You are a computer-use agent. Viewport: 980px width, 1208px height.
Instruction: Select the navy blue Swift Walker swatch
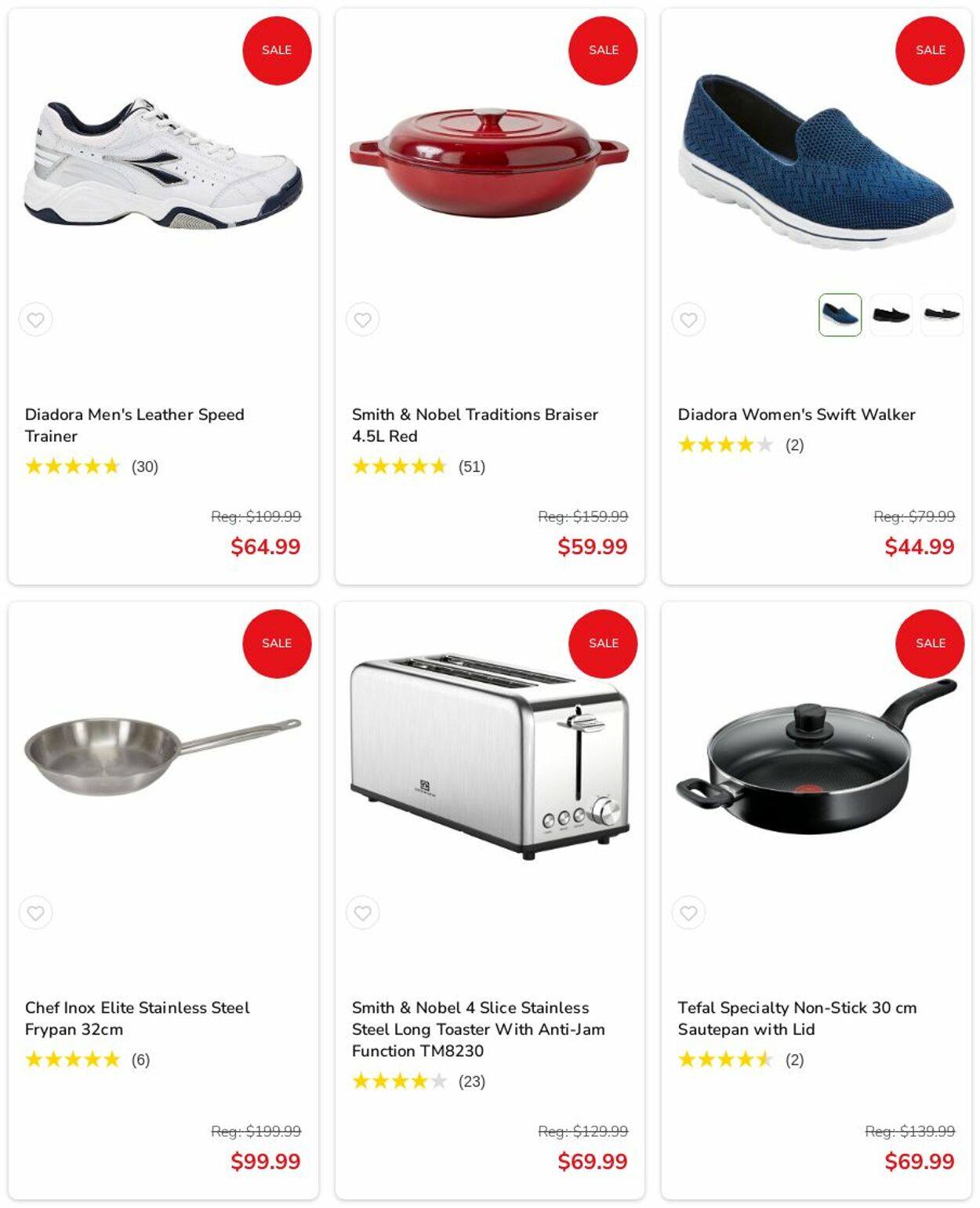coord(840,315)
